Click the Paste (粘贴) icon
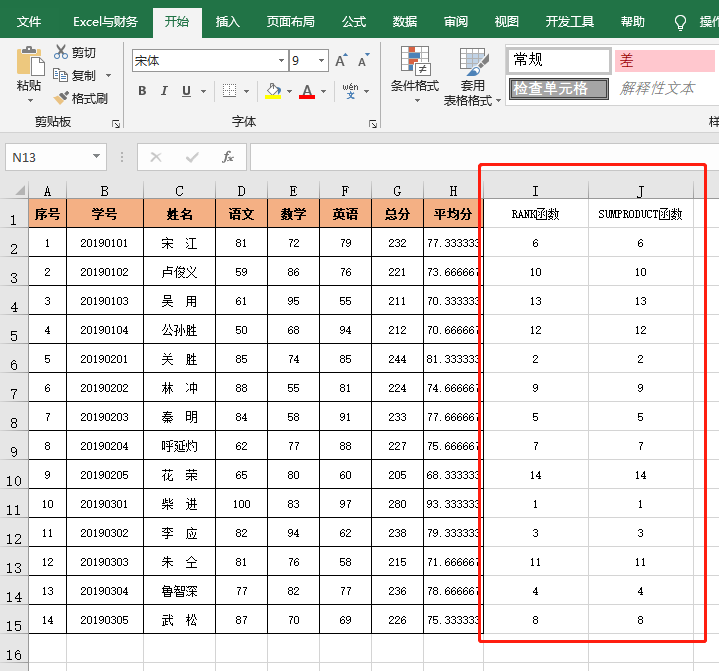719x671 pixels. pyautogui.click(x=29, y=62)
